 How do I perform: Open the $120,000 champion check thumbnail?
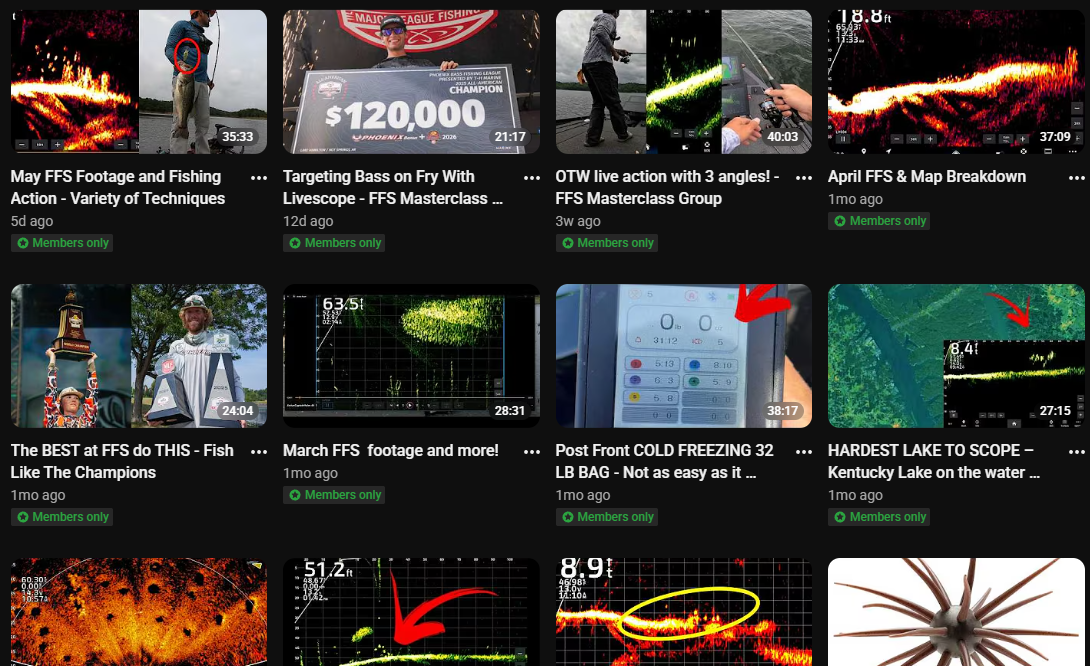[412, 81]
